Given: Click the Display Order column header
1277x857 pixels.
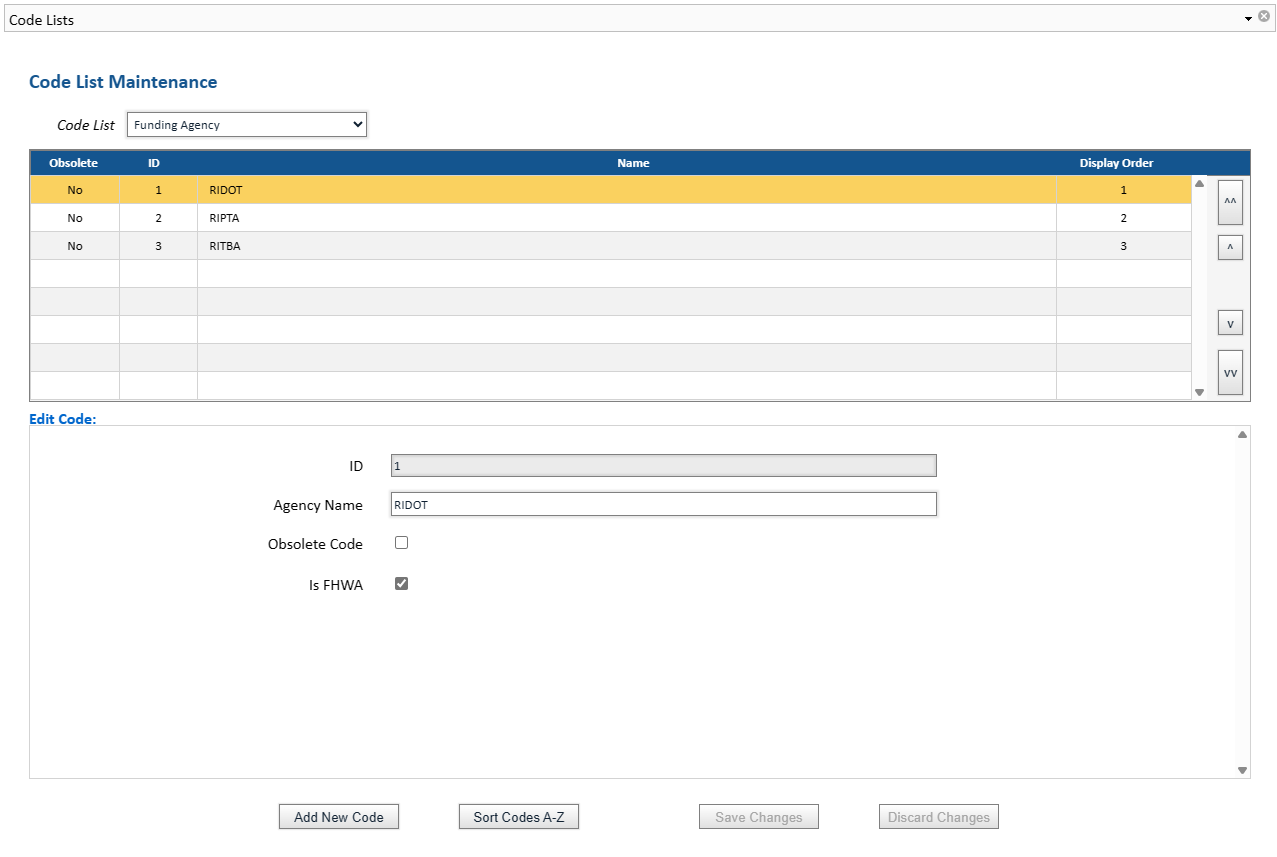Looking at the screenshot, I should coord(1116,163).
